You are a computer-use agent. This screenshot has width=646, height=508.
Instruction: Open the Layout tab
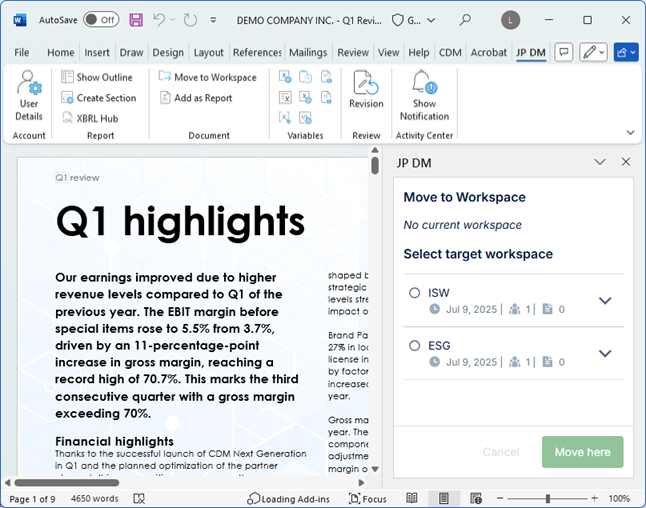pos(208,52)
